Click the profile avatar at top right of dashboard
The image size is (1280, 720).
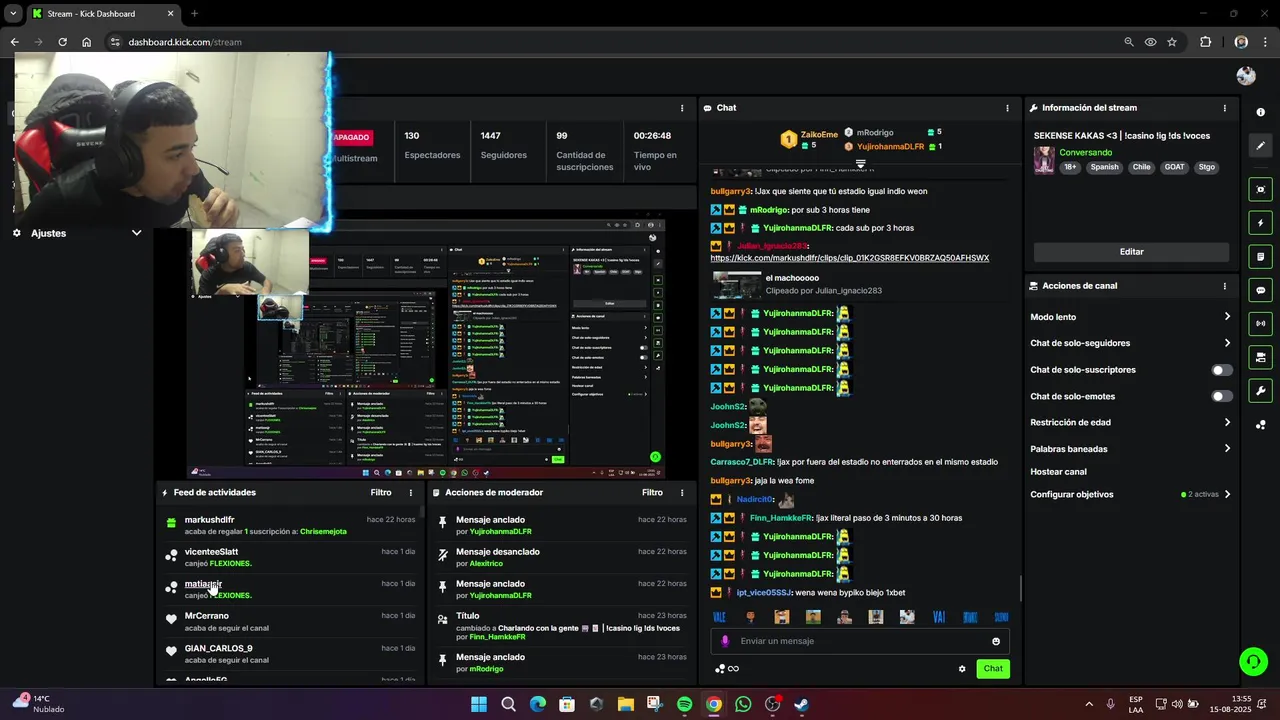1246,76
